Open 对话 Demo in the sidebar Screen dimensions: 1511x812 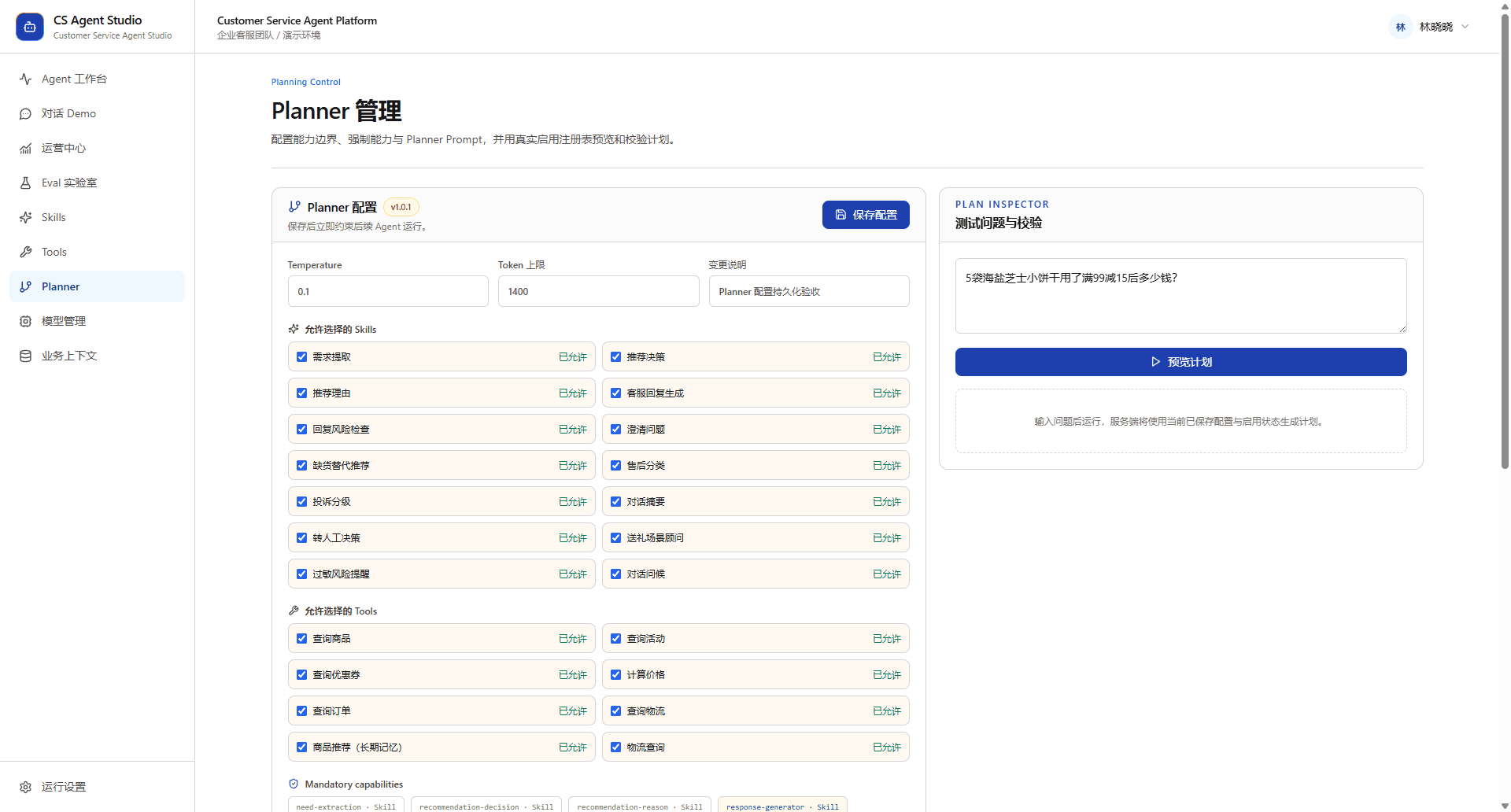click(x=97, y=113)
